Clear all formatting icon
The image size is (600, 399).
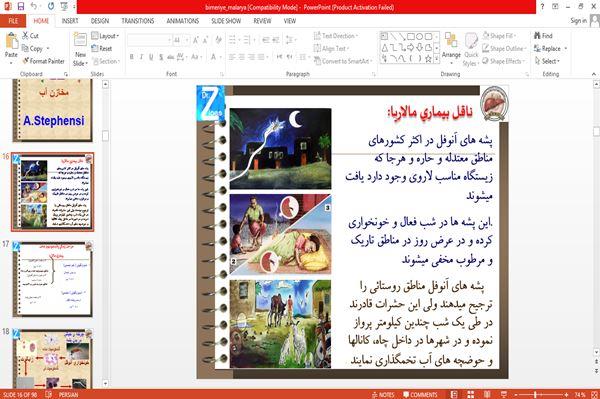click(218, 40)
